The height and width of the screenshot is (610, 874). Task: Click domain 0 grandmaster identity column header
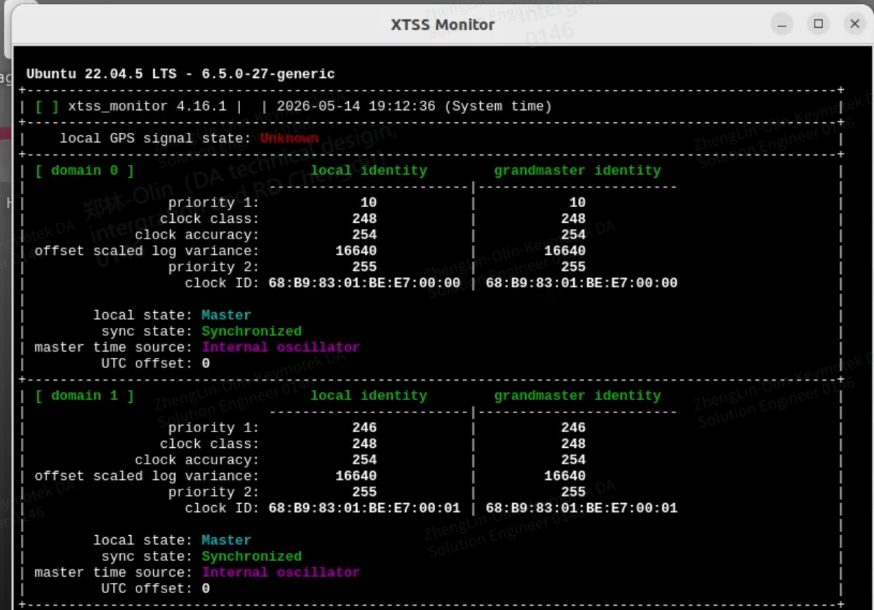click(x=577, y=171)
